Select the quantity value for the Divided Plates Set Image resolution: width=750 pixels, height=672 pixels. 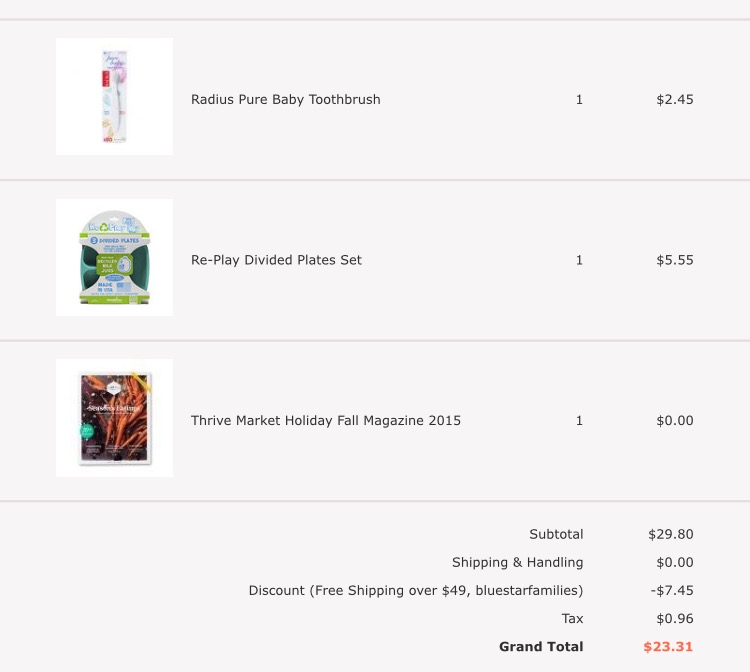pyautogui.click(x=579, y=260)
